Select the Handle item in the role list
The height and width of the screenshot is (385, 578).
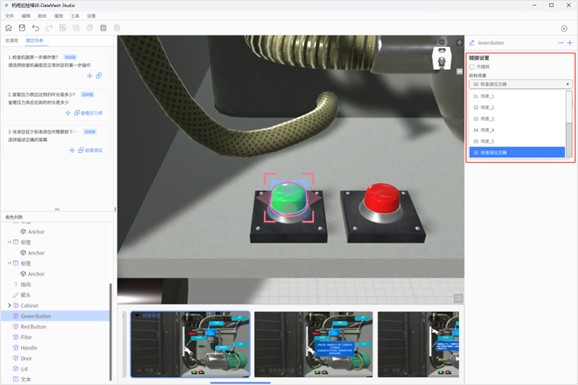(29, 348)
